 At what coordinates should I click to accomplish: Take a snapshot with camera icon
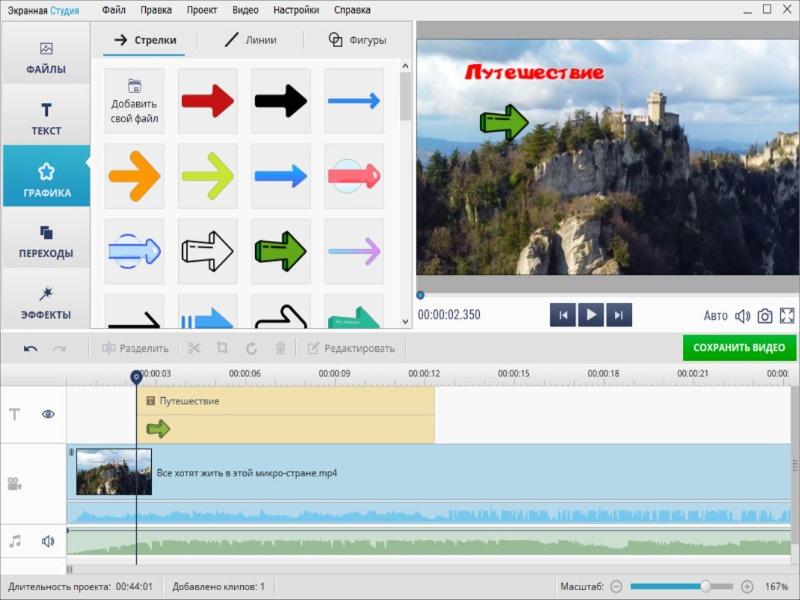click(765, 316)
